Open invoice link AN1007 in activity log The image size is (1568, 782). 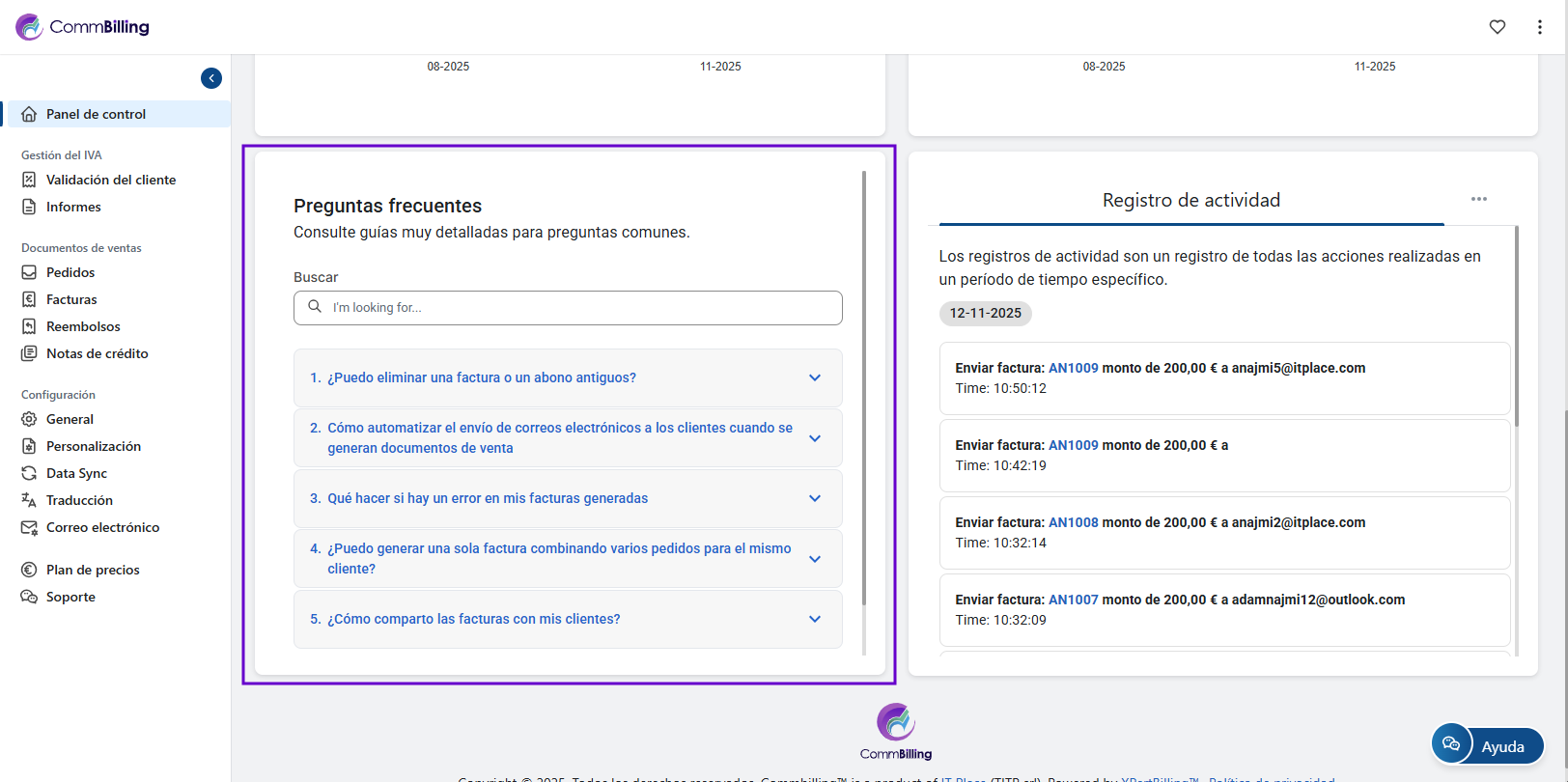1073,600
